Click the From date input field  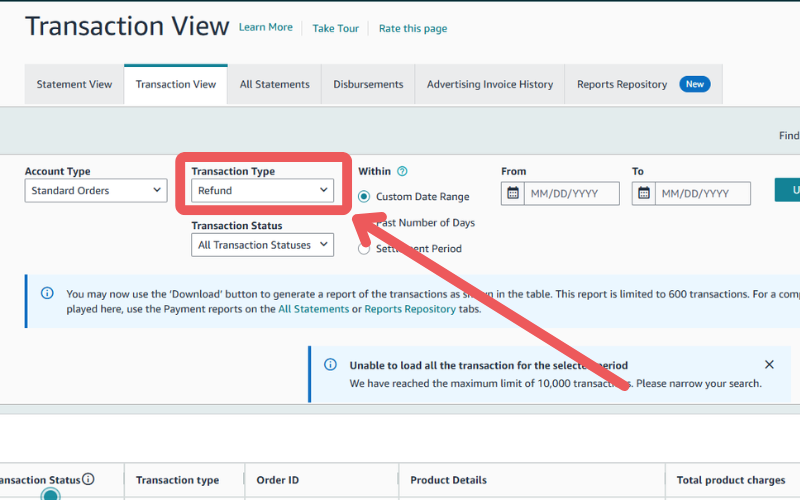(571, 193)
